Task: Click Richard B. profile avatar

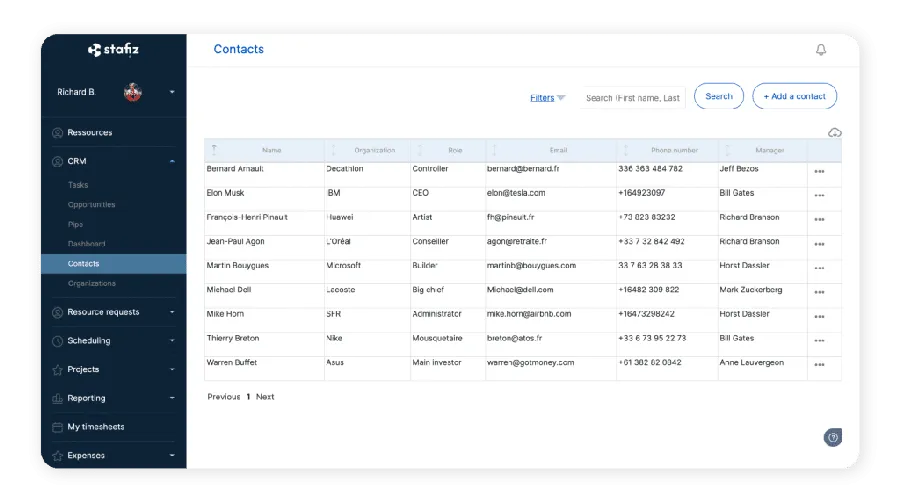Action: point(132,93)
